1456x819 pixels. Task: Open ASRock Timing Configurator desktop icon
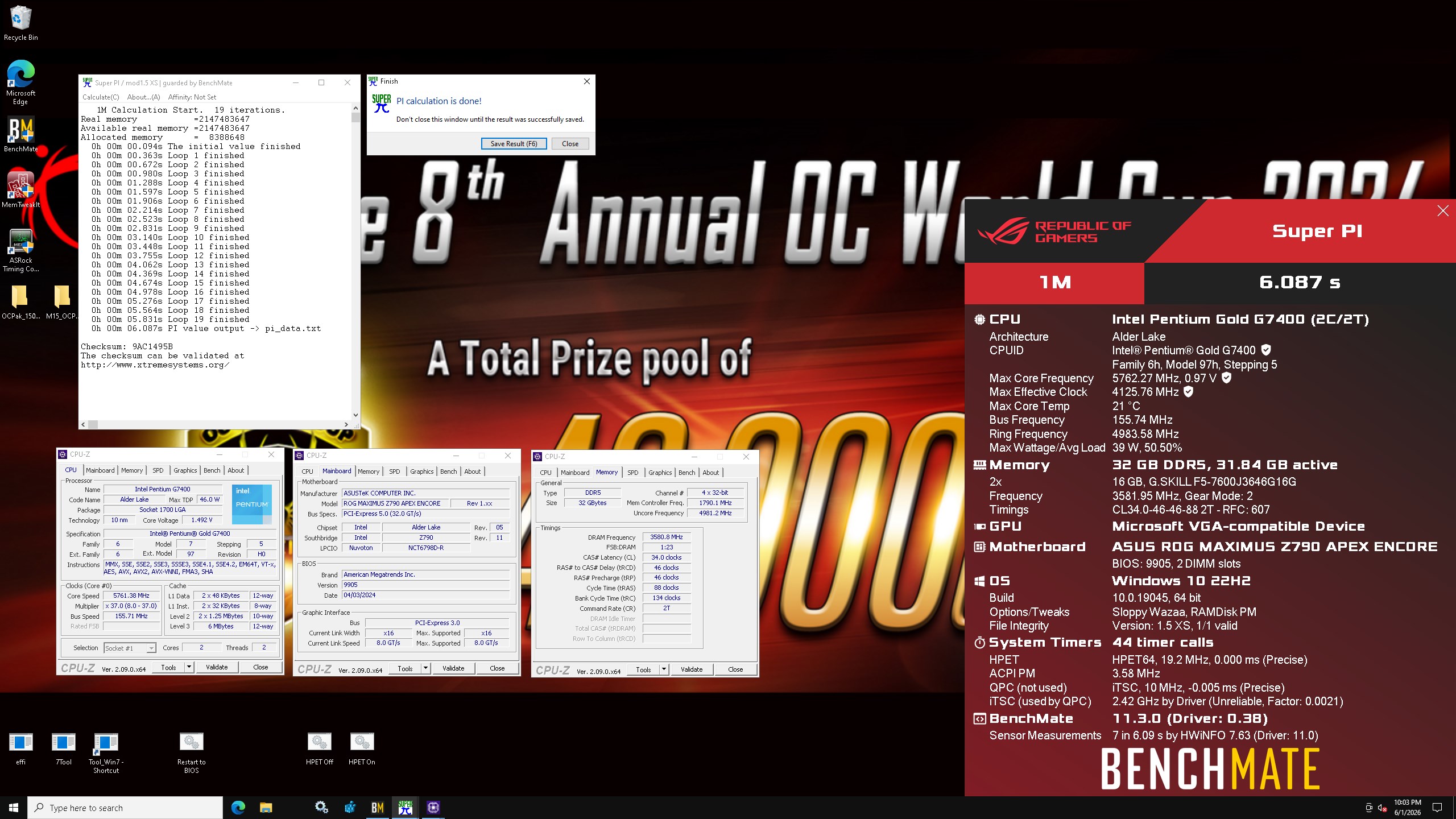click(x=20, y=250)
